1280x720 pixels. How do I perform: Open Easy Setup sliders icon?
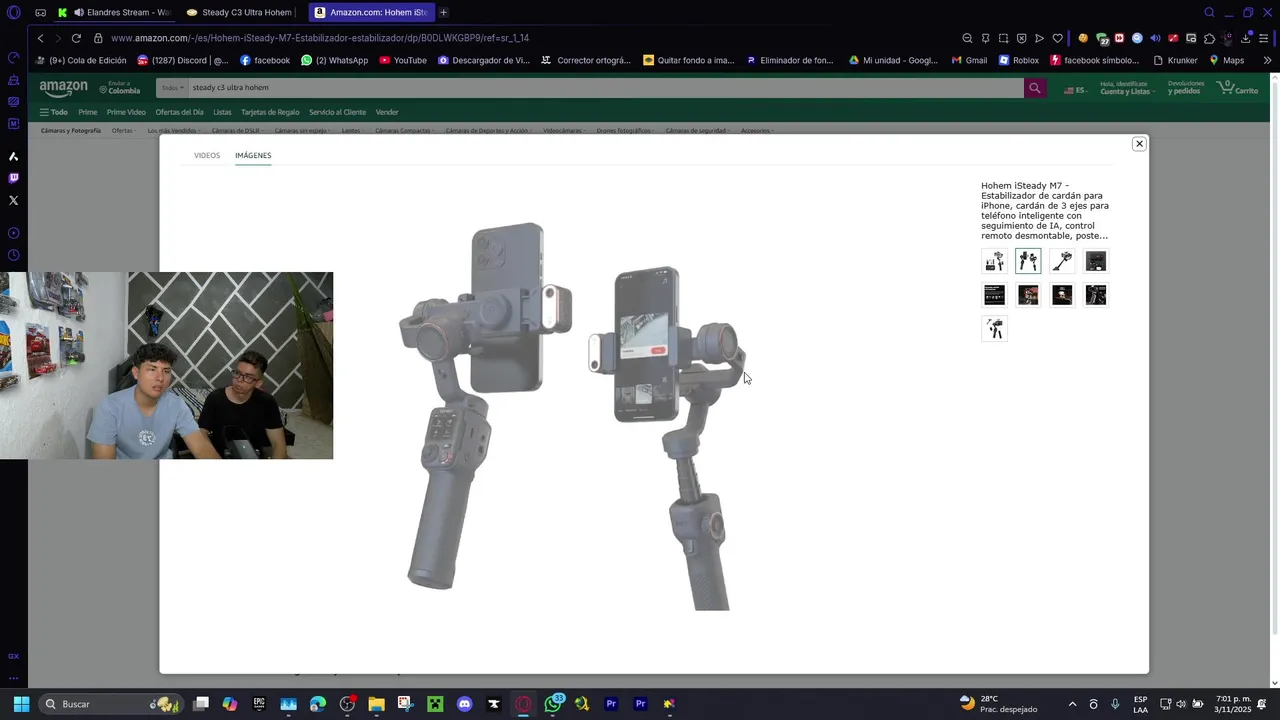1263,38
